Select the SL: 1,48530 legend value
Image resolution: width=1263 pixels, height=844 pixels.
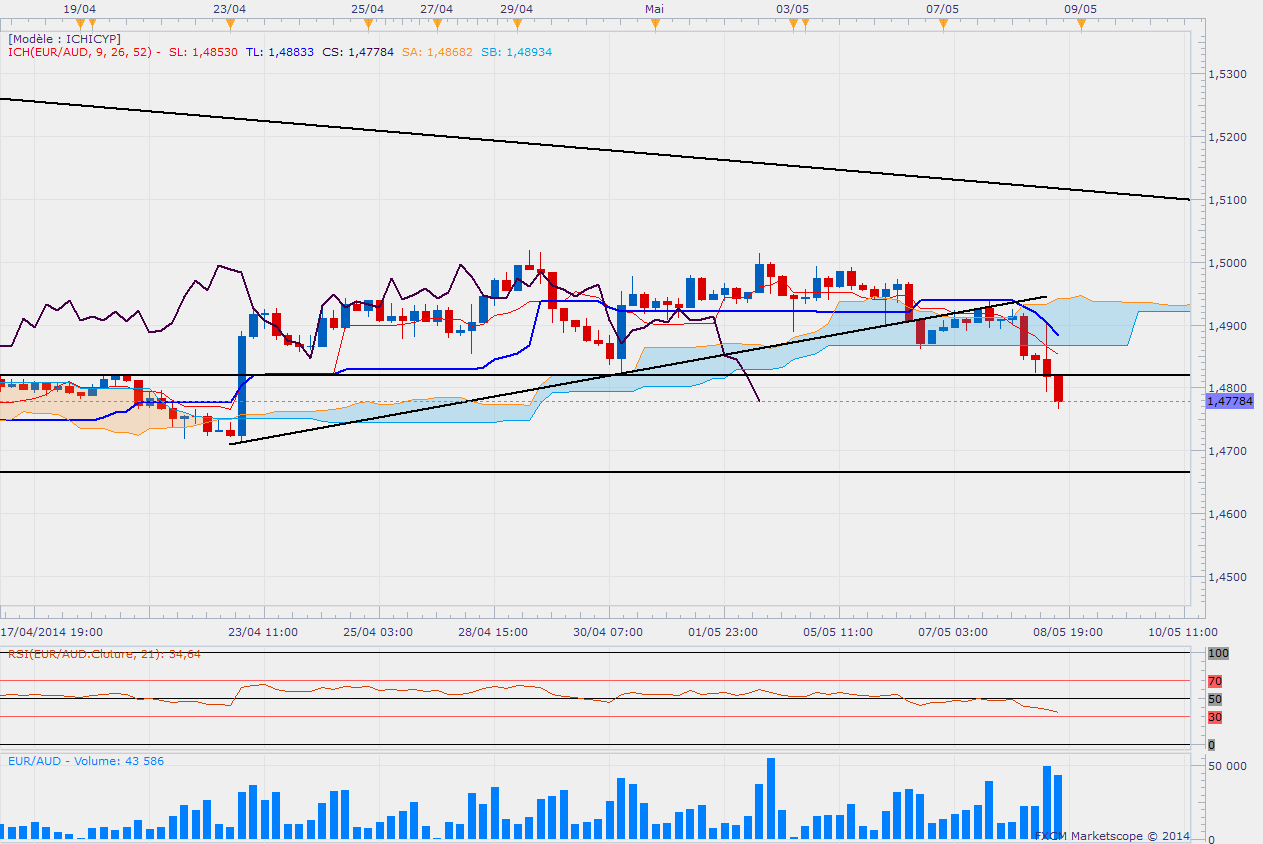click(204, 51)
